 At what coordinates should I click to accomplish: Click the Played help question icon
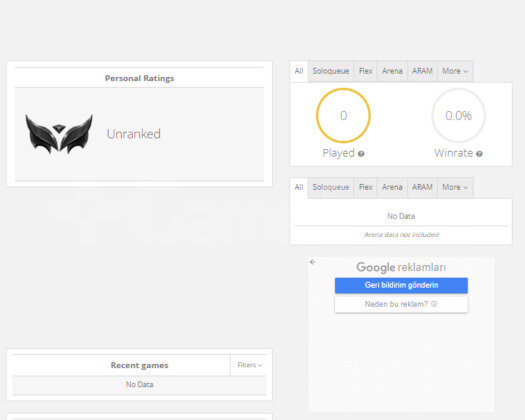pos(361,154)
